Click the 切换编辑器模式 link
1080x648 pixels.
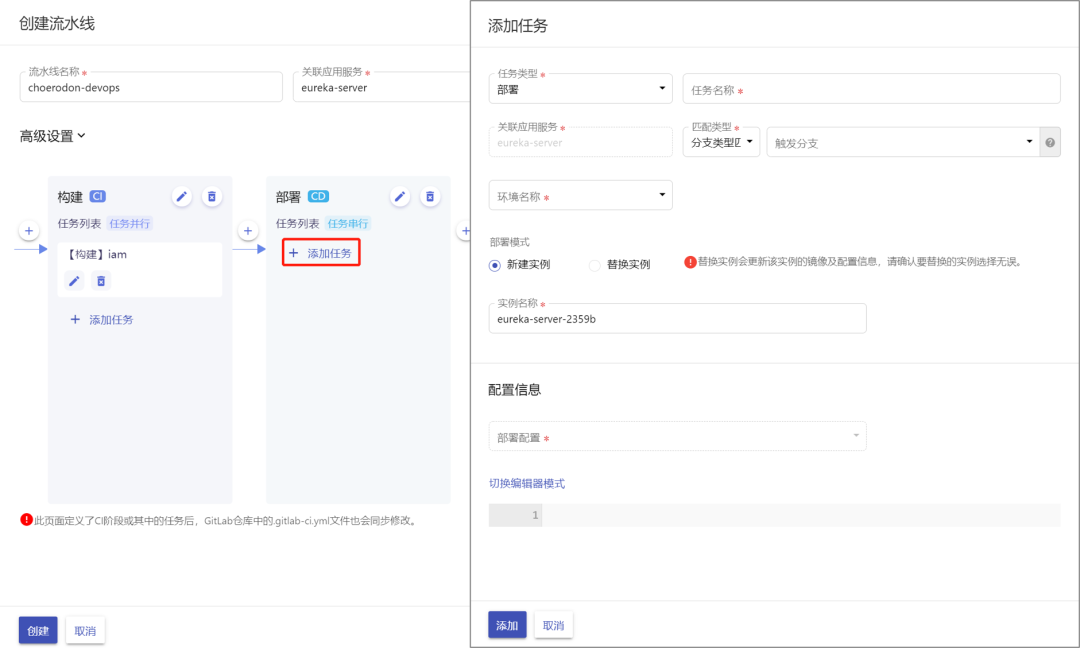tap(527, 484)
